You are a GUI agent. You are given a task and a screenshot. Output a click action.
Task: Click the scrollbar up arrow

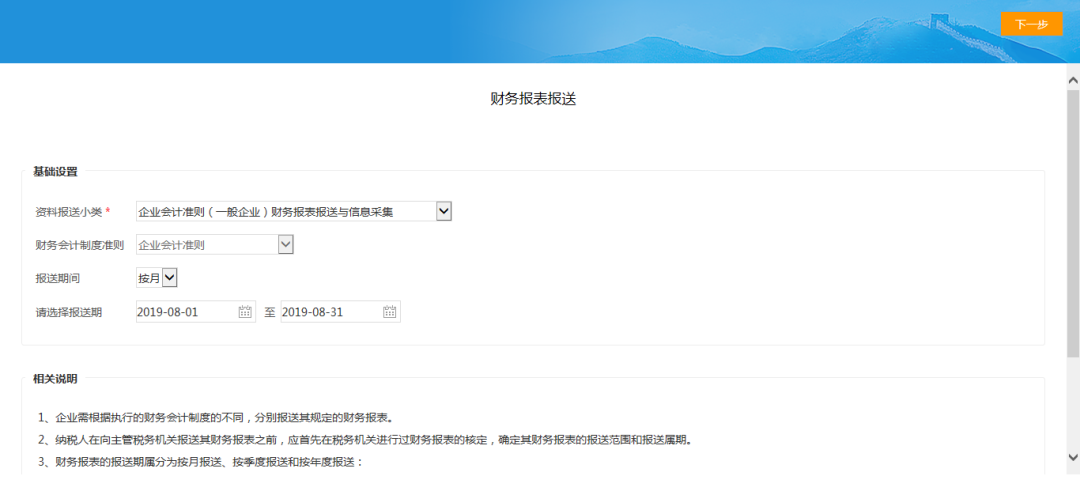pos(1073,80)
